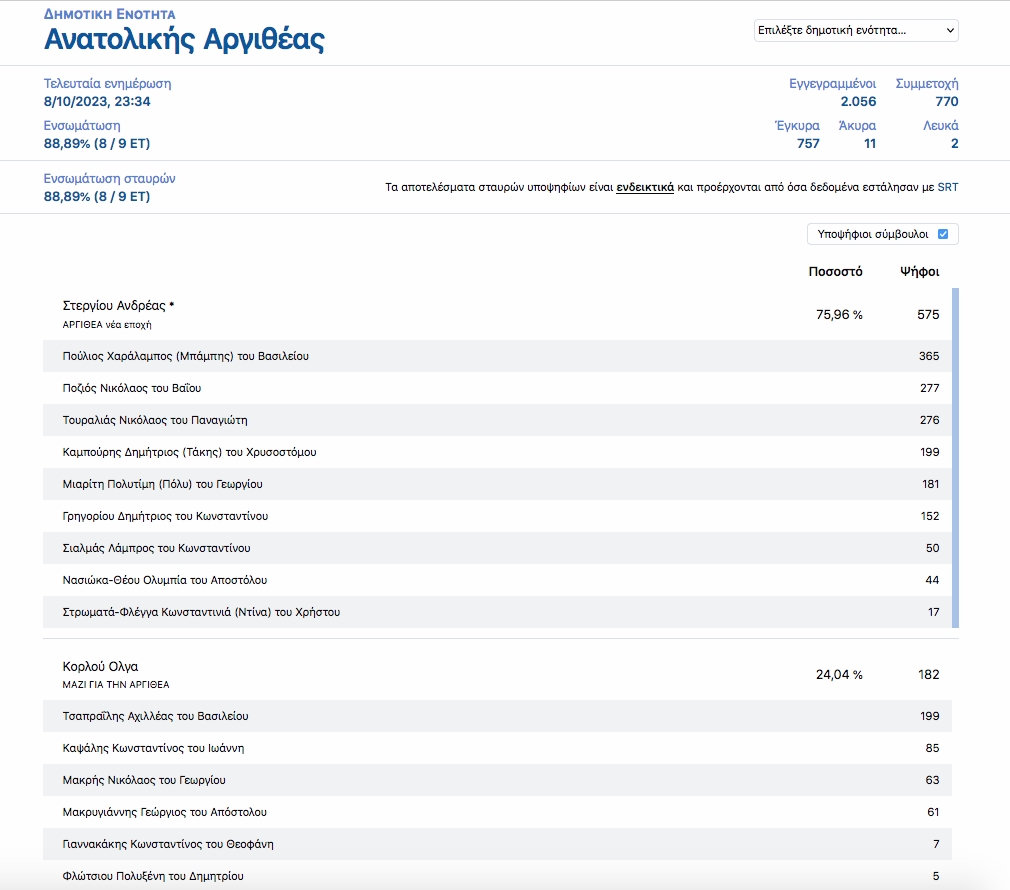Click the blue bar beside Στεργίου's list

(955, 458)
